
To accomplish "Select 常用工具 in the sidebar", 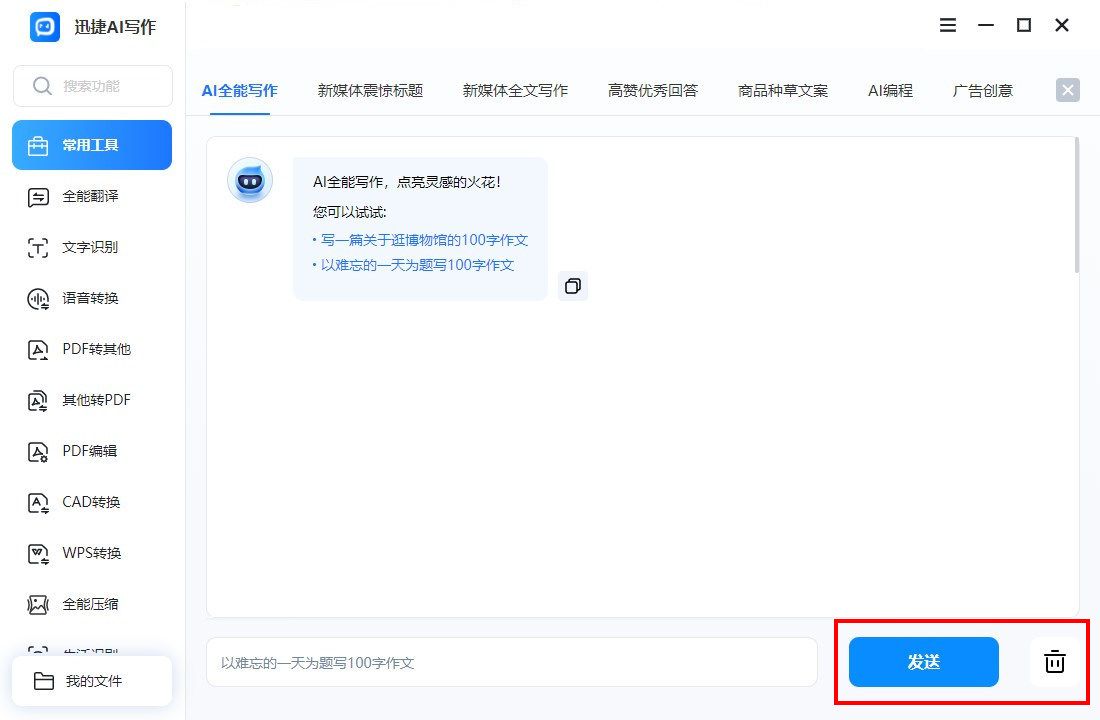I will [x=92, y=145].
